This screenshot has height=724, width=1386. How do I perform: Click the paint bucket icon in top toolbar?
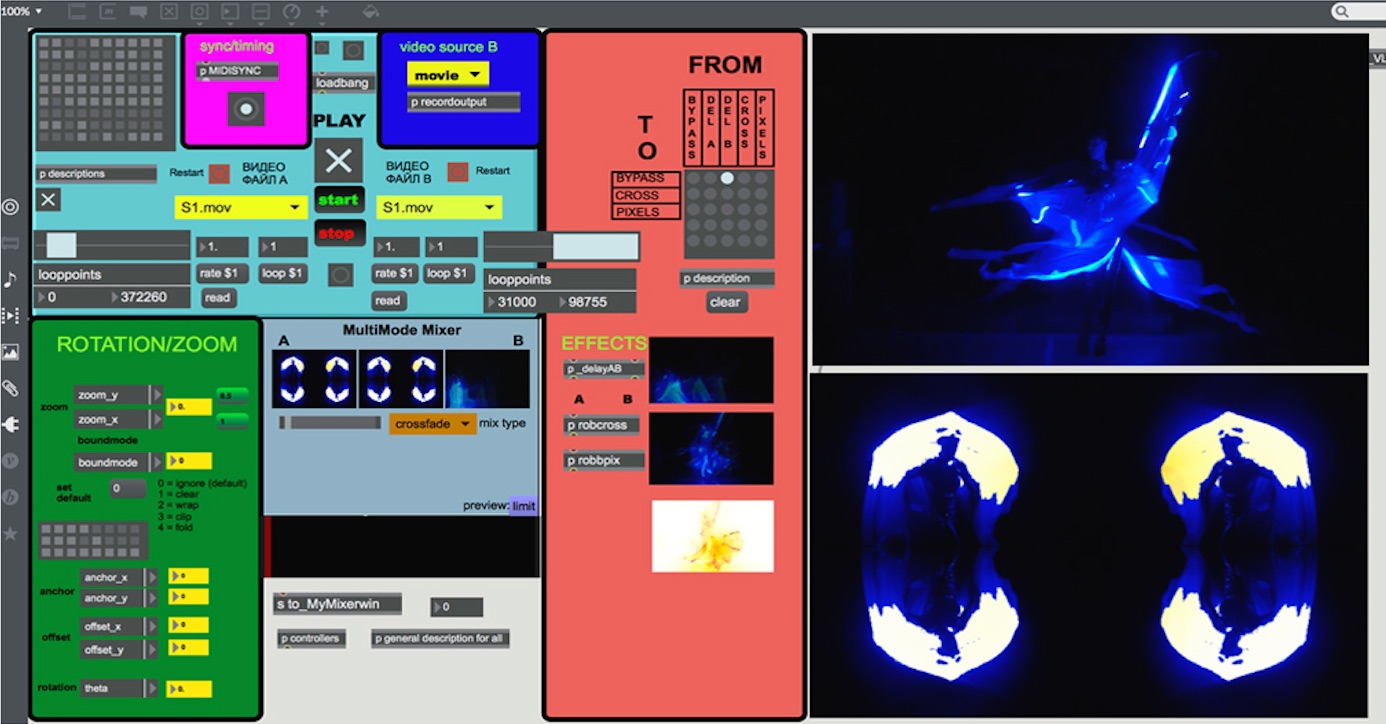(x=371, y=12)
